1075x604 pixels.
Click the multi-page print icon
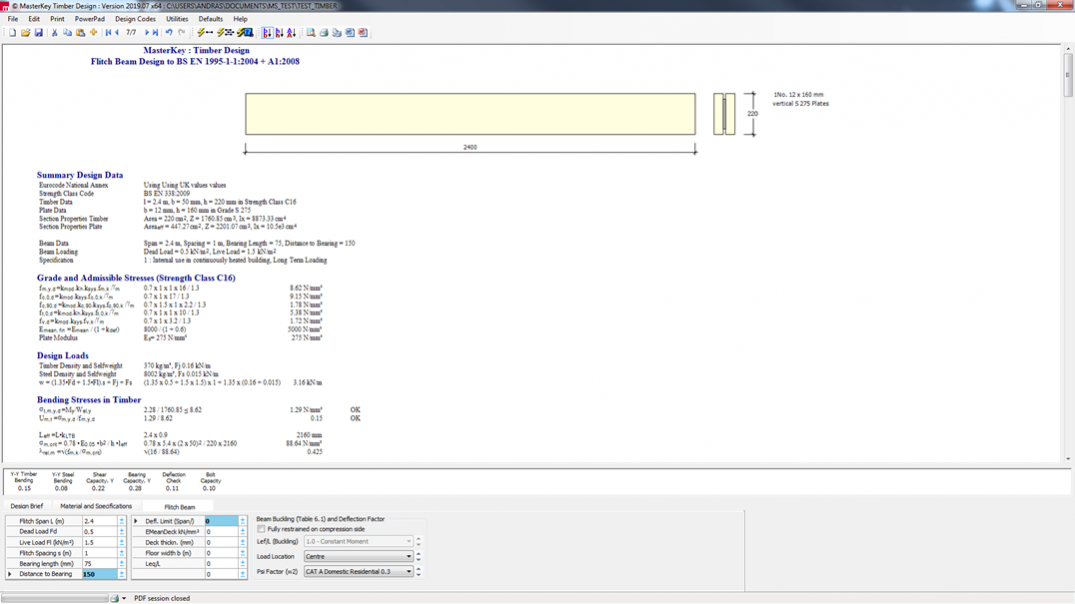tap(337, 33)
